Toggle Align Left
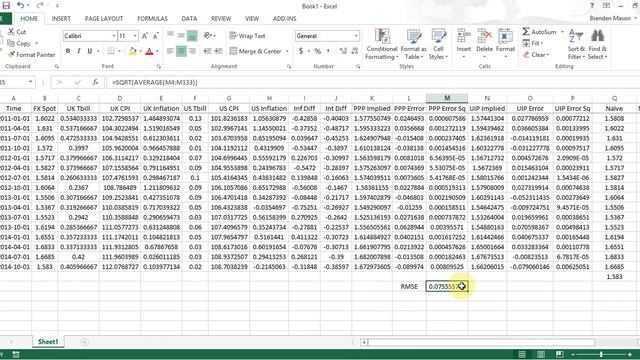Screen dimensions: 640x360 tap(171, 51)
